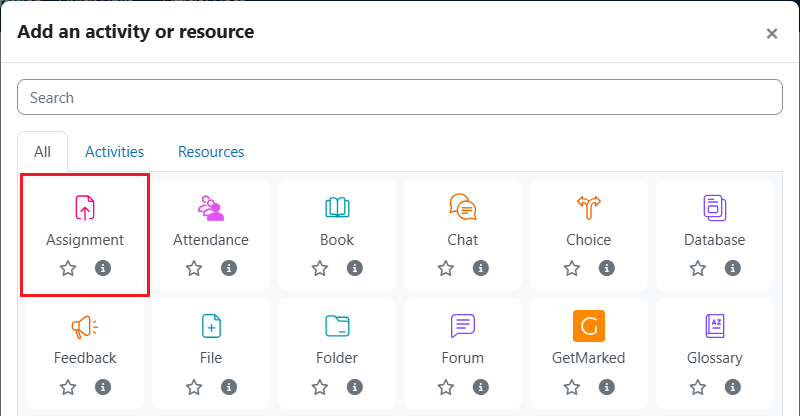Select the GetMarked orange icon

(x=589, y=326)
